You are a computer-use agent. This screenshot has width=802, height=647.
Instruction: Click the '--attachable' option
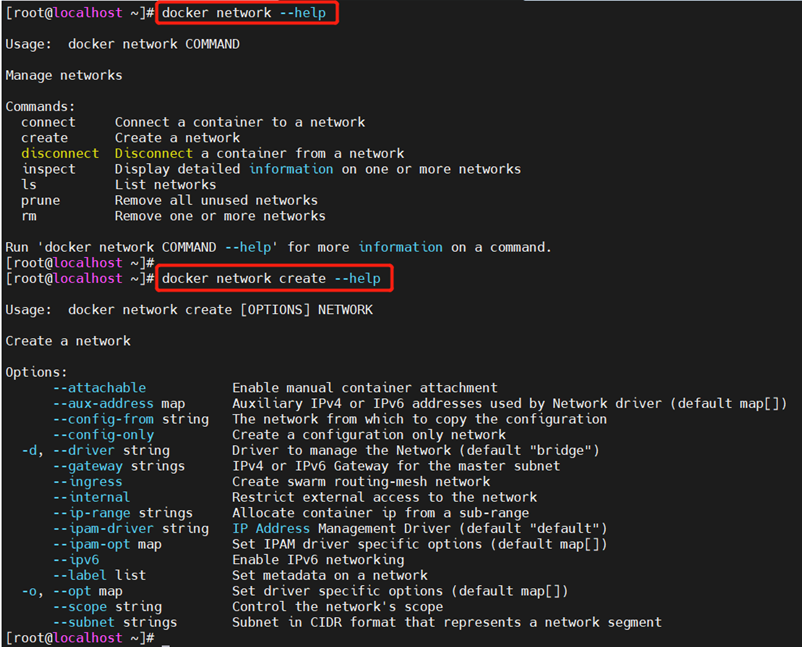[99, 388]
